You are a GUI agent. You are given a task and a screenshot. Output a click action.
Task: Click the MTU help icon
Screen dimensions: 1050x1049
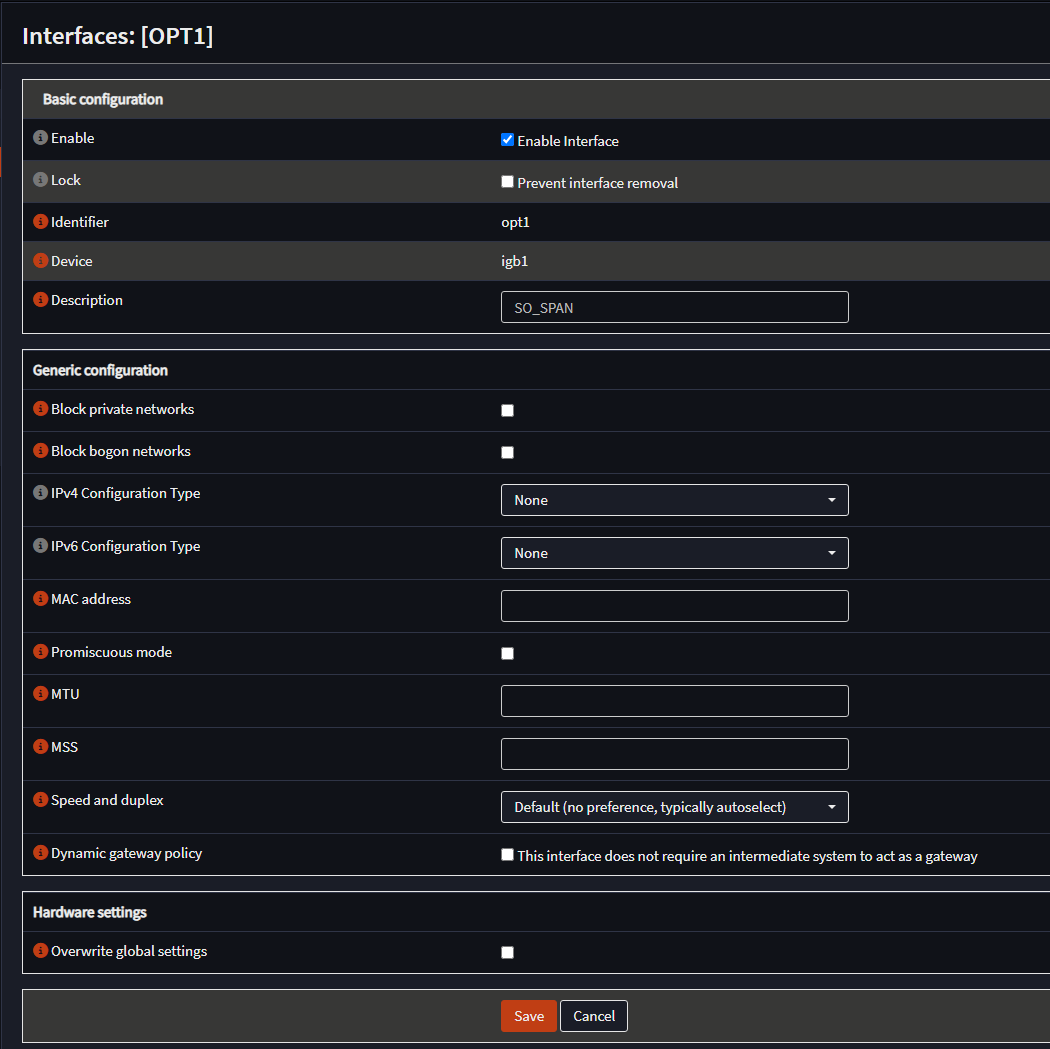(x=40, y=693)
